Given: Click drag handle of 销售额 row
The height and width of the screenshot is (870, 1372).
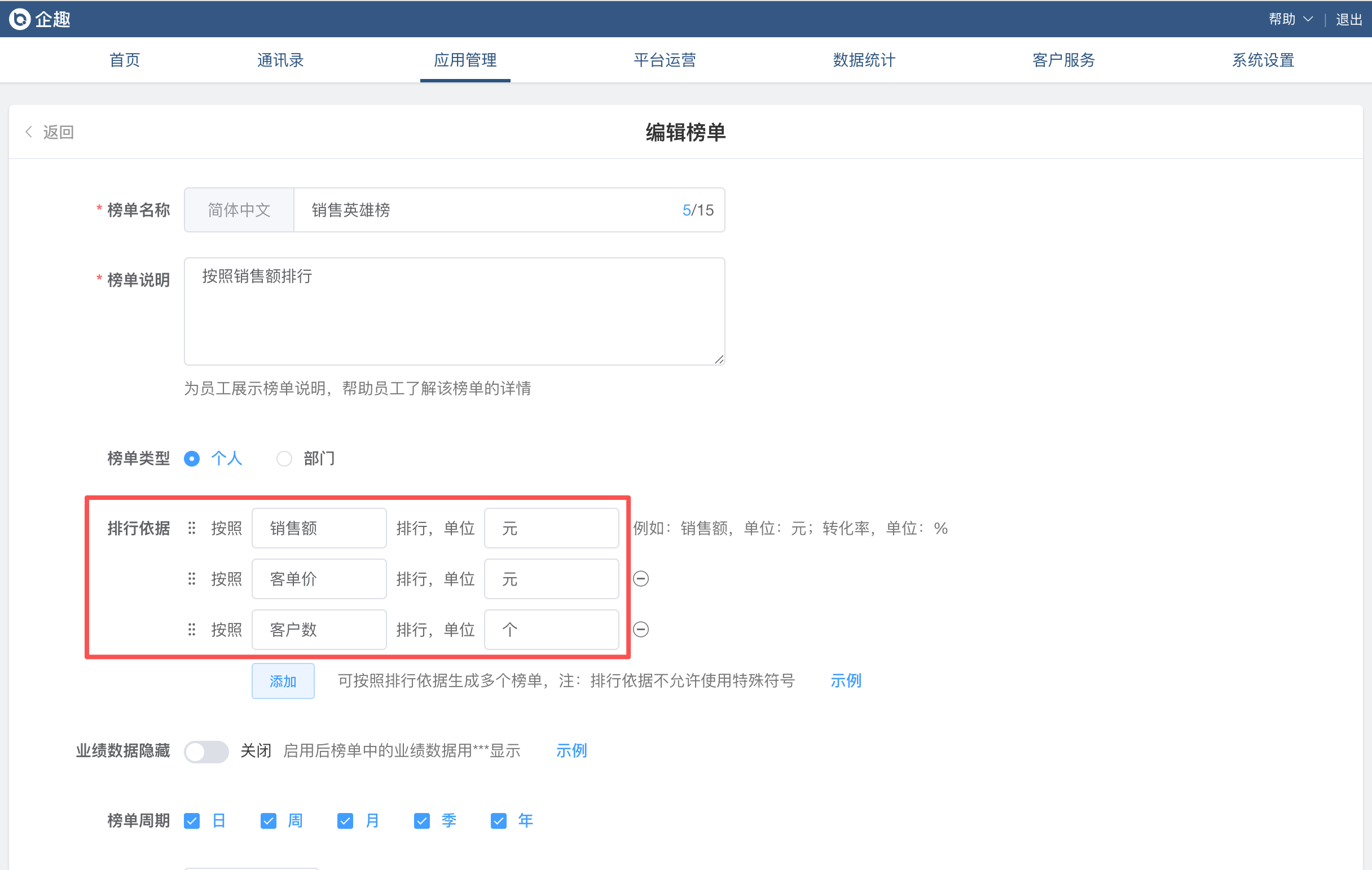Looking at the screenshot, I should coord(191,528).
